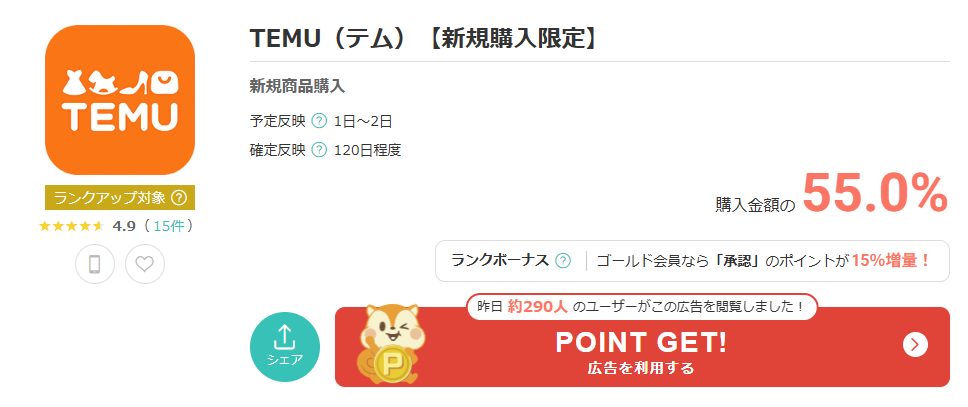Click the orange star rating
The image size is (968, 407).
pos(71,226)
